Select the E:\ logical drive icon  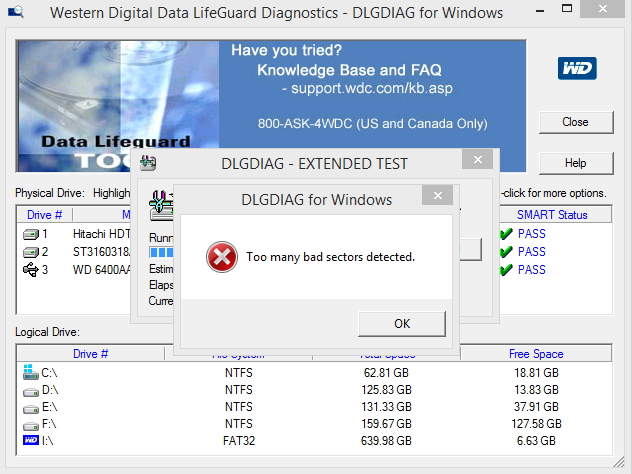(x=31, y=409)
